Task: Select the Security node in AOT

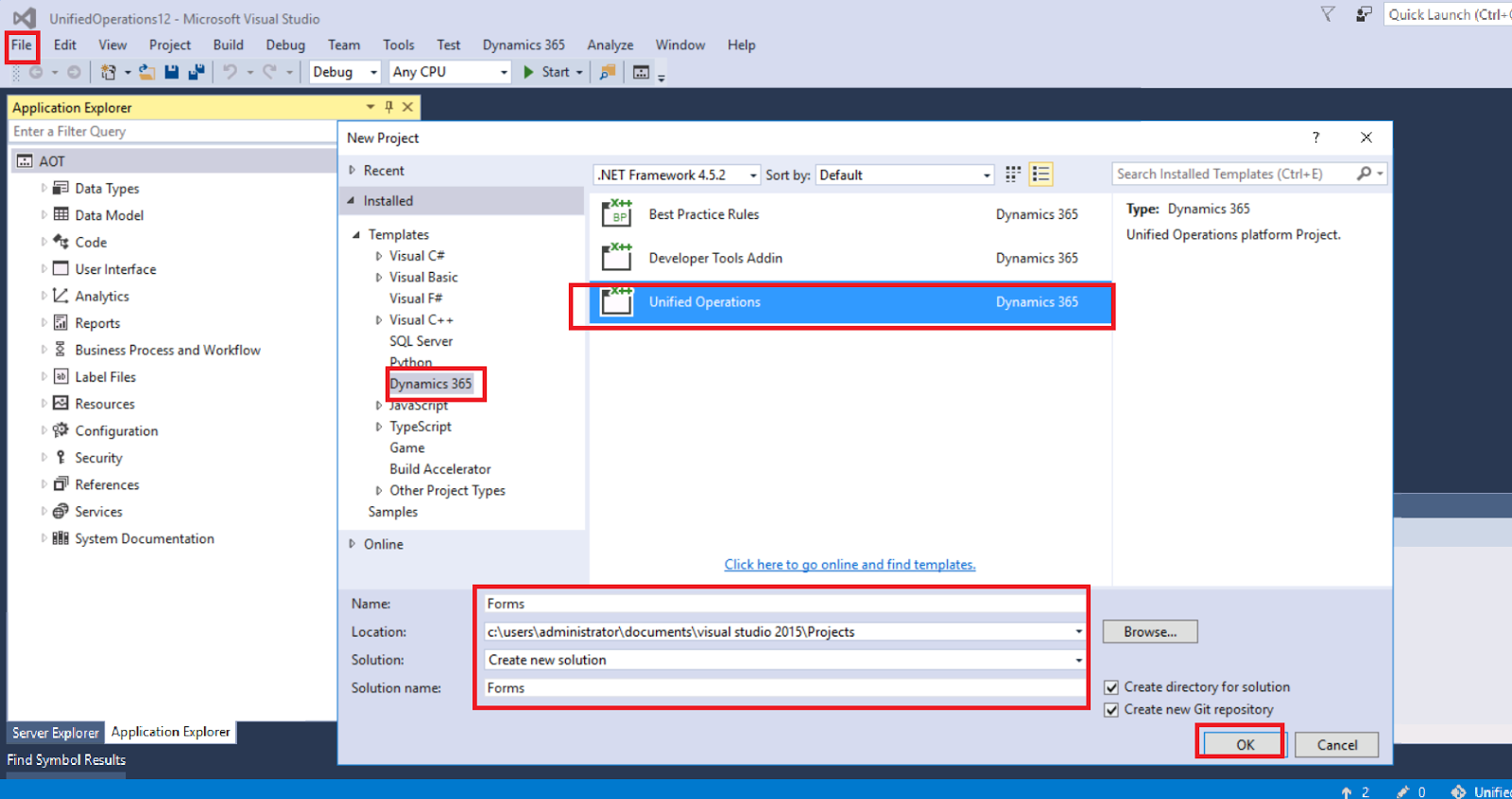Action: click(98, 458)
